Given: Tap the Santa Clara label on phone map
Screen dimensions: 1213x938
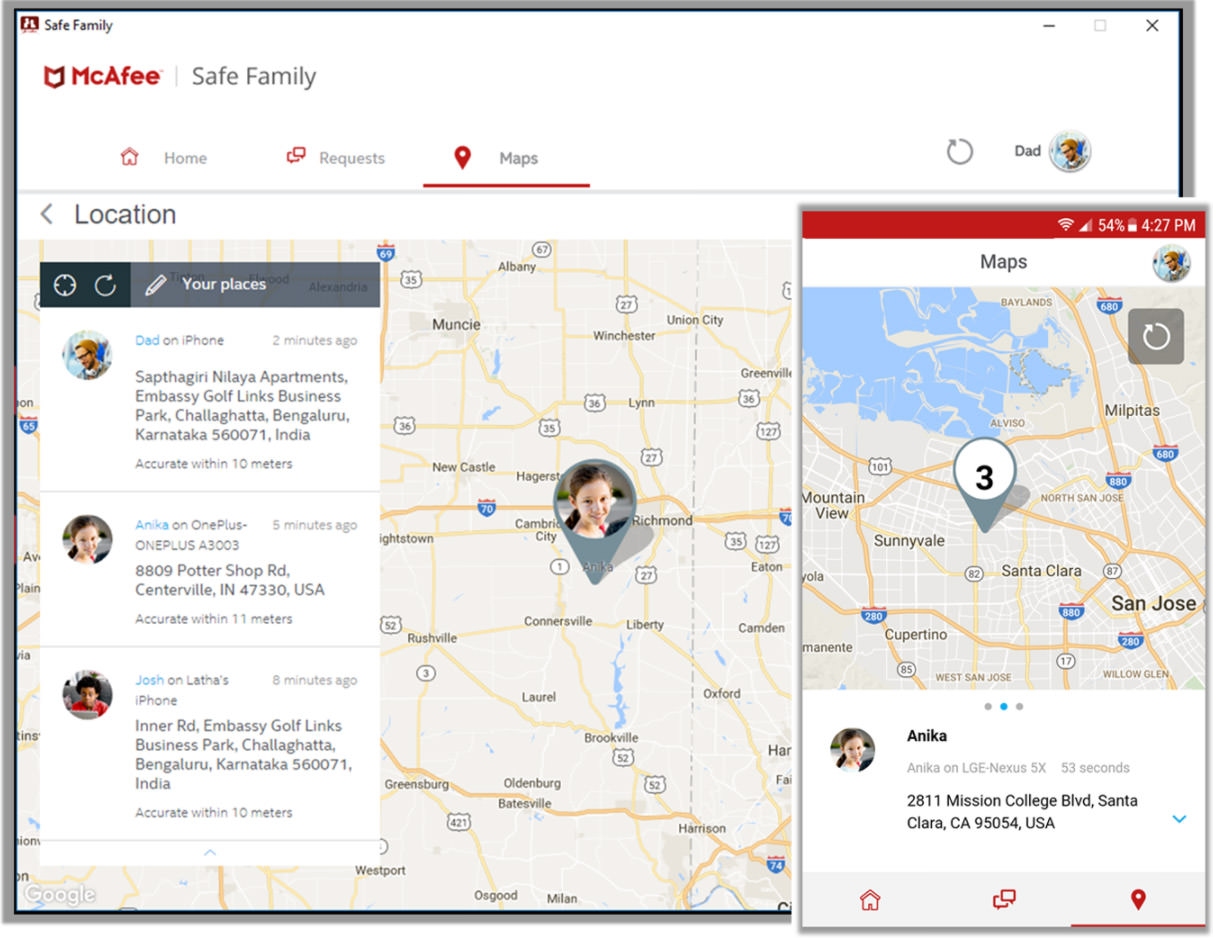Looking at the screenshot, I should click(1041, 571).
